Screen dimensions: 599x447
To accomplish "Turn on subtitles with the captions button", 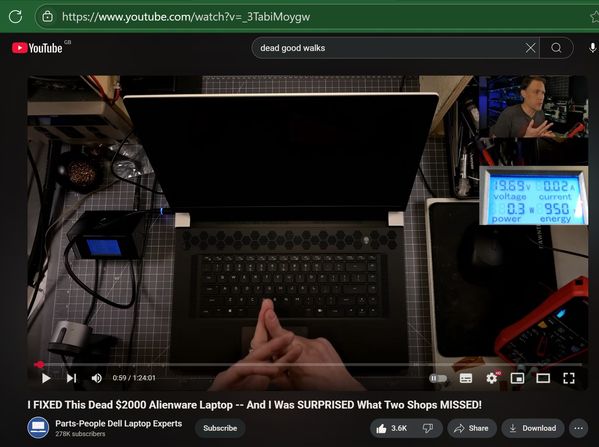I will click(466, 378).
